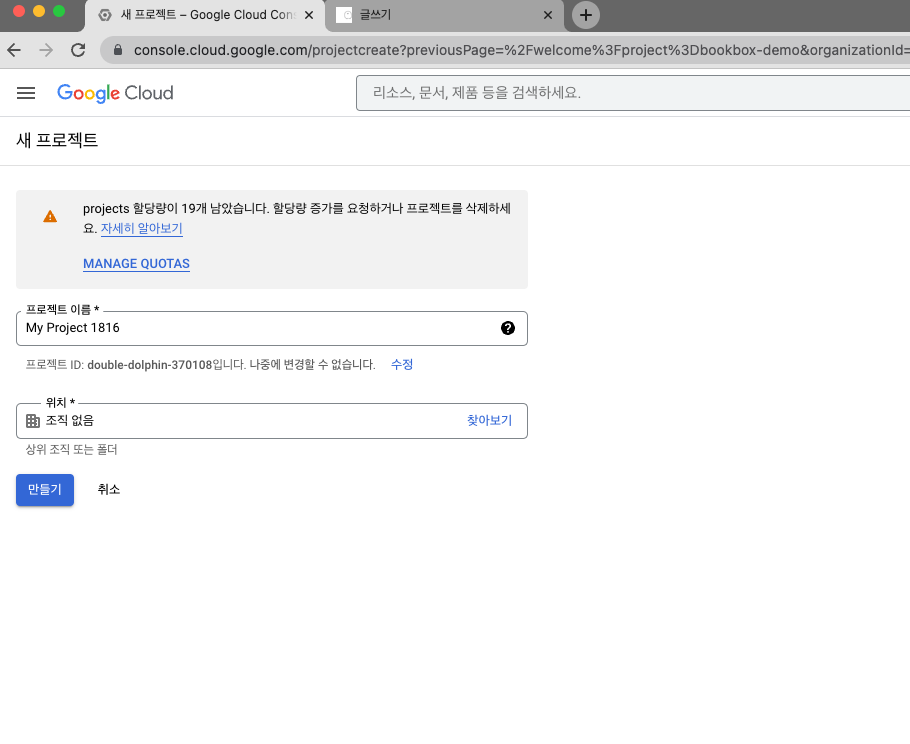The height and width of the screenshot is (744, 910).
Task: Click the lock icon in address bar
Action: click(x=118, y=50)
